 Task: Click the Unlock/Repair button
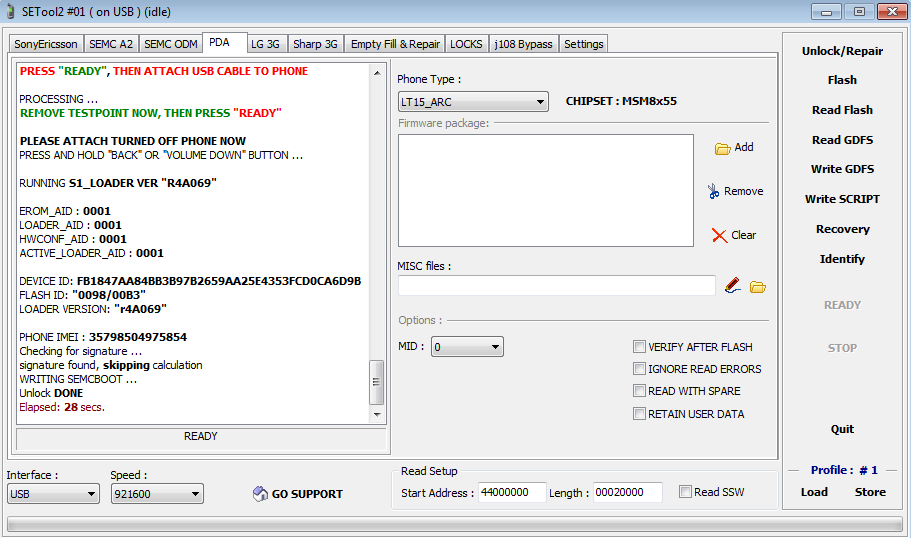(x=842, y=51)
